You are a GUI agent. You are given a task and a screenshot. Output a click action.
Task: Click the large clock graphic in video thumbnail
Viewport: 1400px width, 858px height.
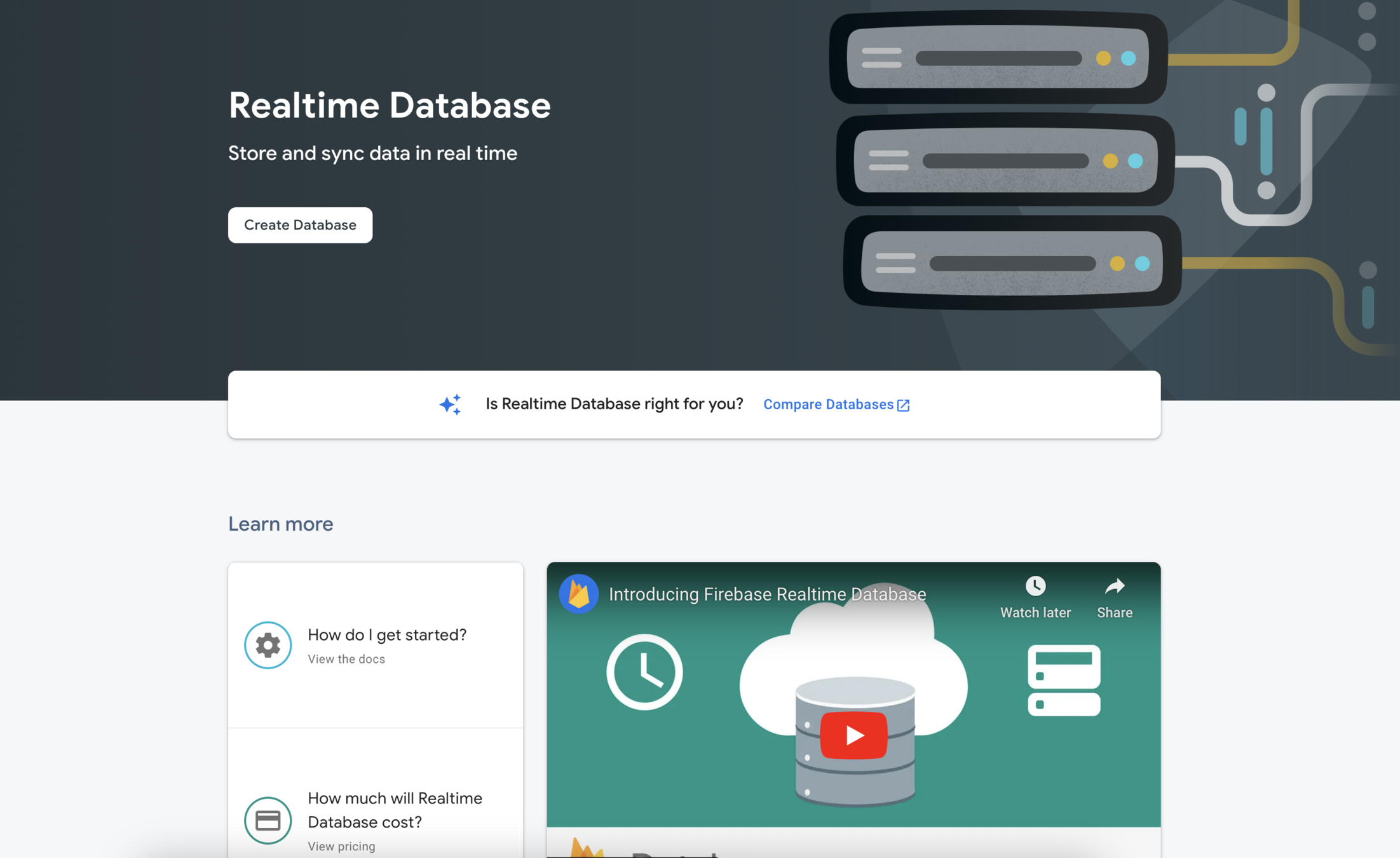pyautogui.click(x=644, y=671)
